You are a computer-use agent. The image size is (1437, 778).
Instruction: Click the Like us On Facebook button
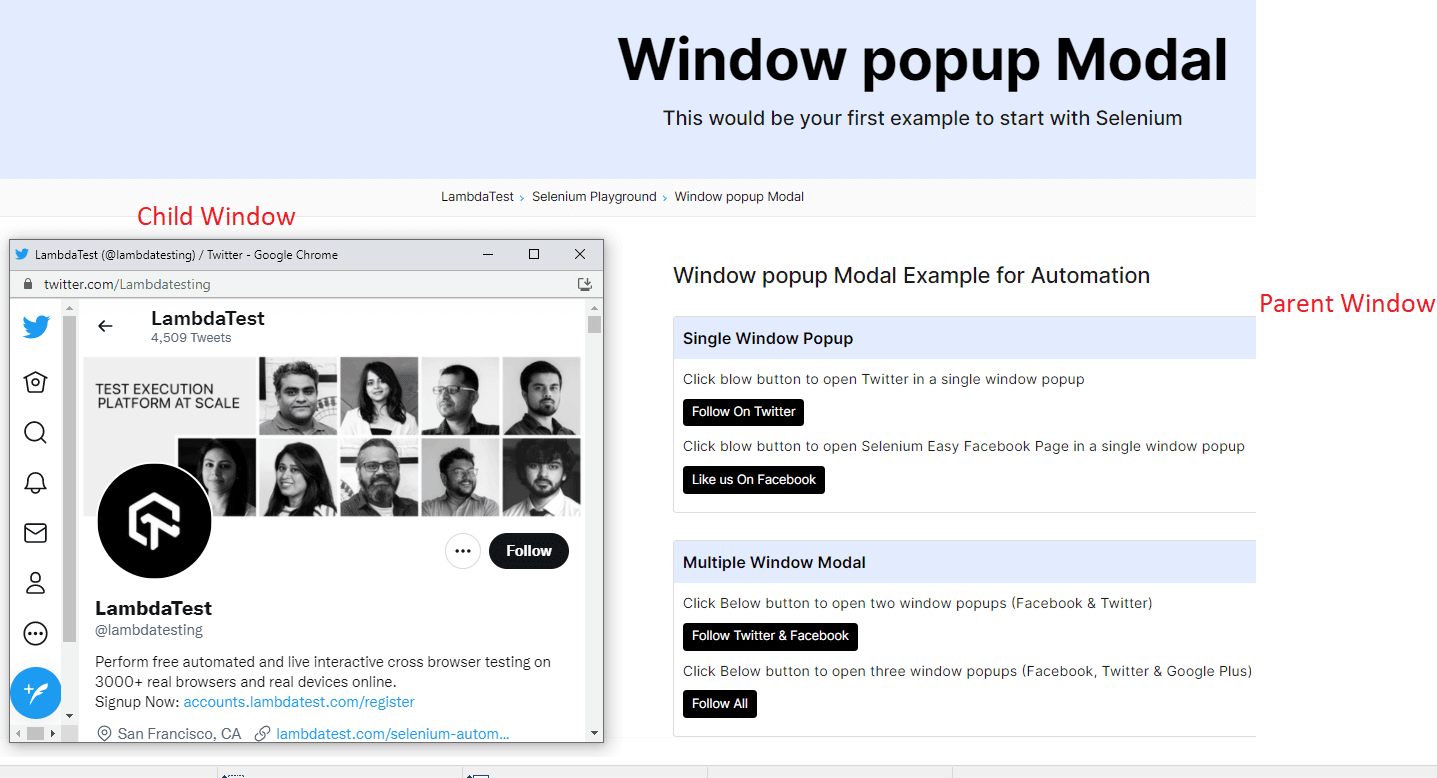pyautogui.click(x=753, y=479)
